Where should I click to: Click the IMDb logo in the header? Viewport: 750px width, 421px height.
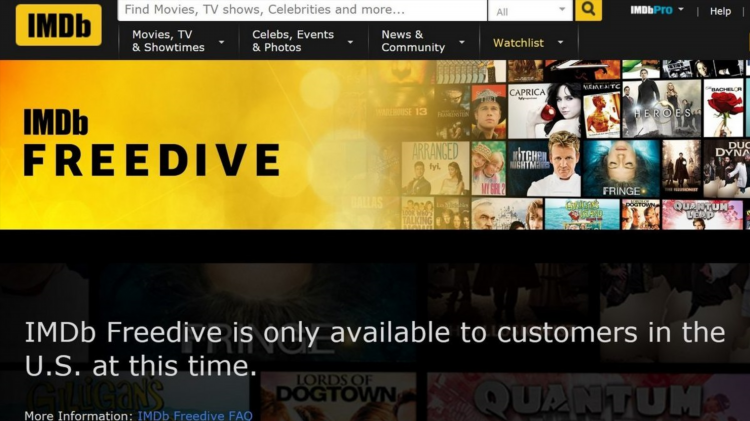point(58,25)
